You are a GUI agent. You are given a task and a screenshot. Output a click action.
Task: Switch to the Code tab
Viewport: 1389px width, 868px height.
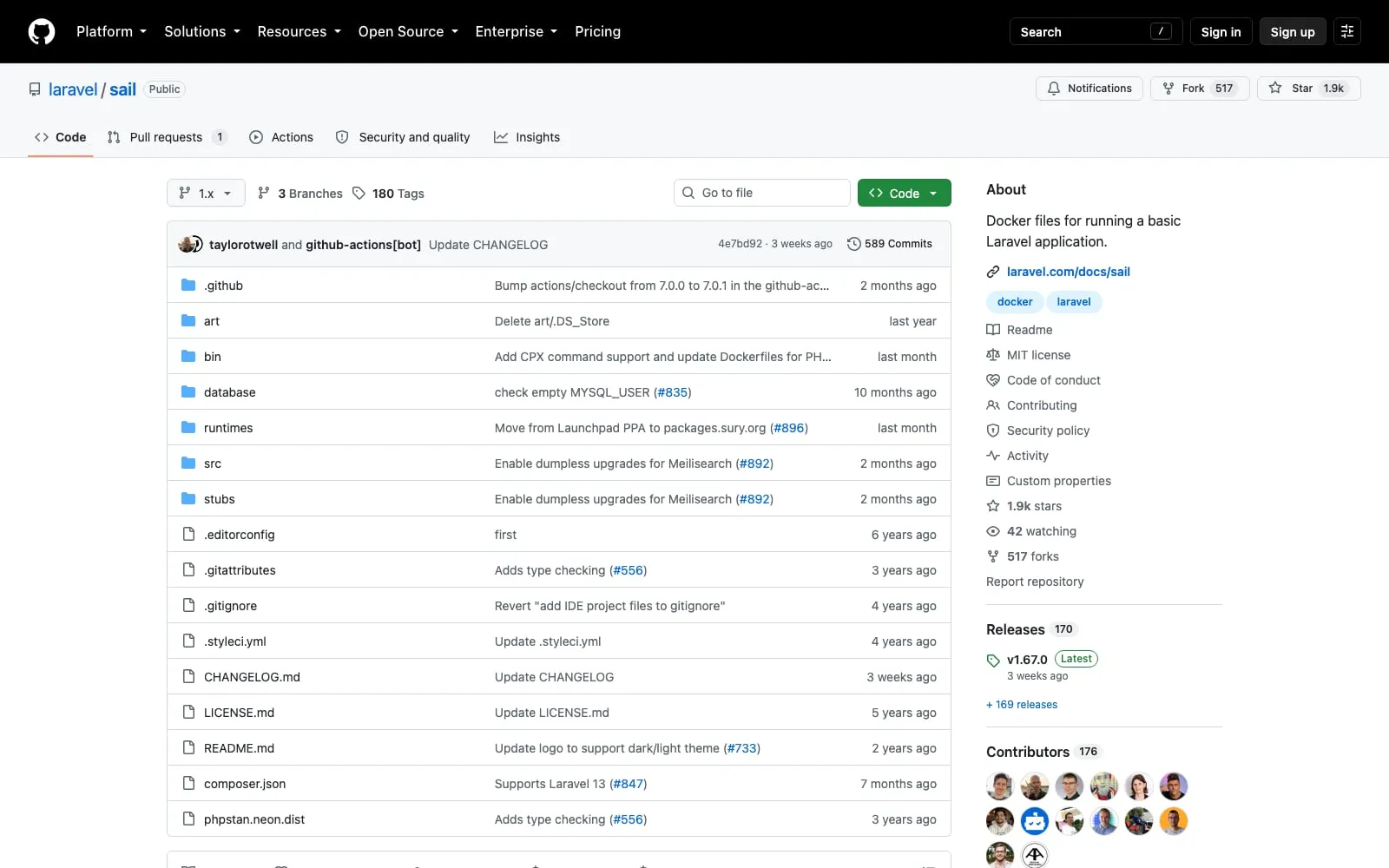[x=60, y=137]
